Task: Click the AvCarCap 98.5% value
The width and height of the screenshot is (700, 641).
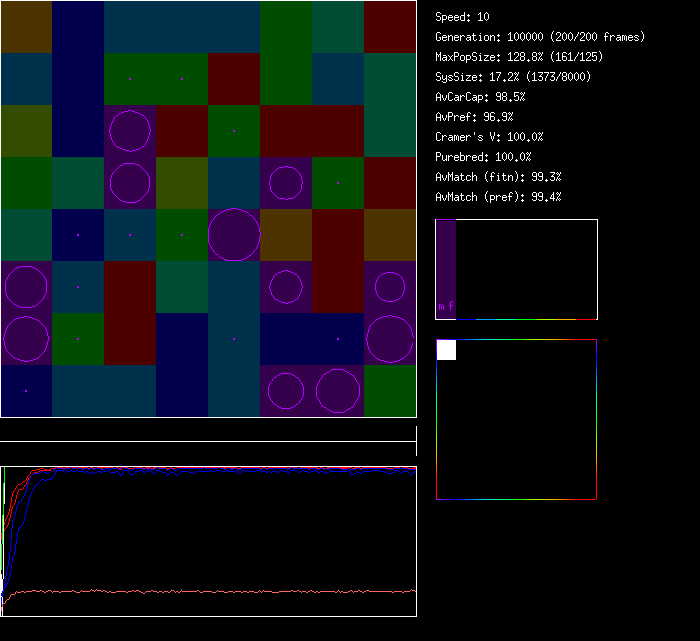Action: coord(480,97)
